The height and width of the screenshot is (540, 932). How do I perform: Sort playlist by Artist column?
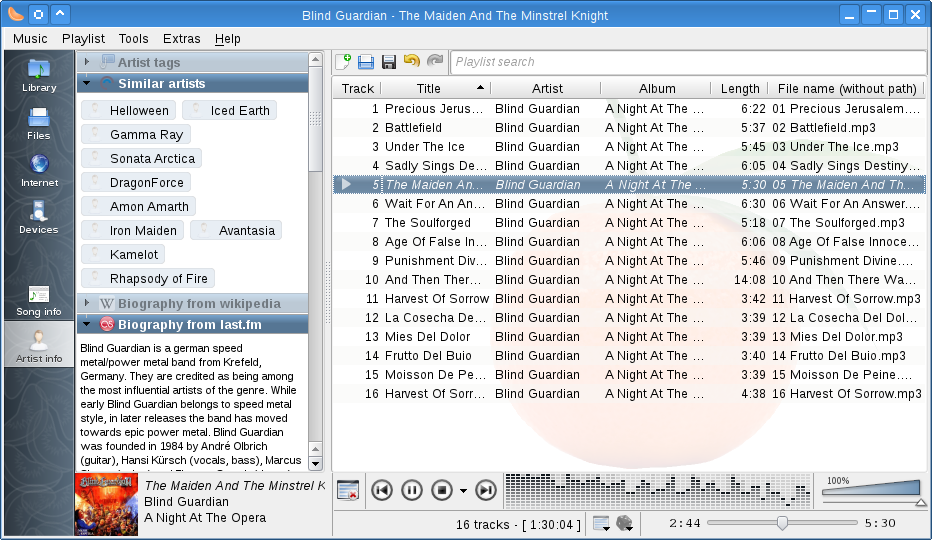tap(547, 89)
